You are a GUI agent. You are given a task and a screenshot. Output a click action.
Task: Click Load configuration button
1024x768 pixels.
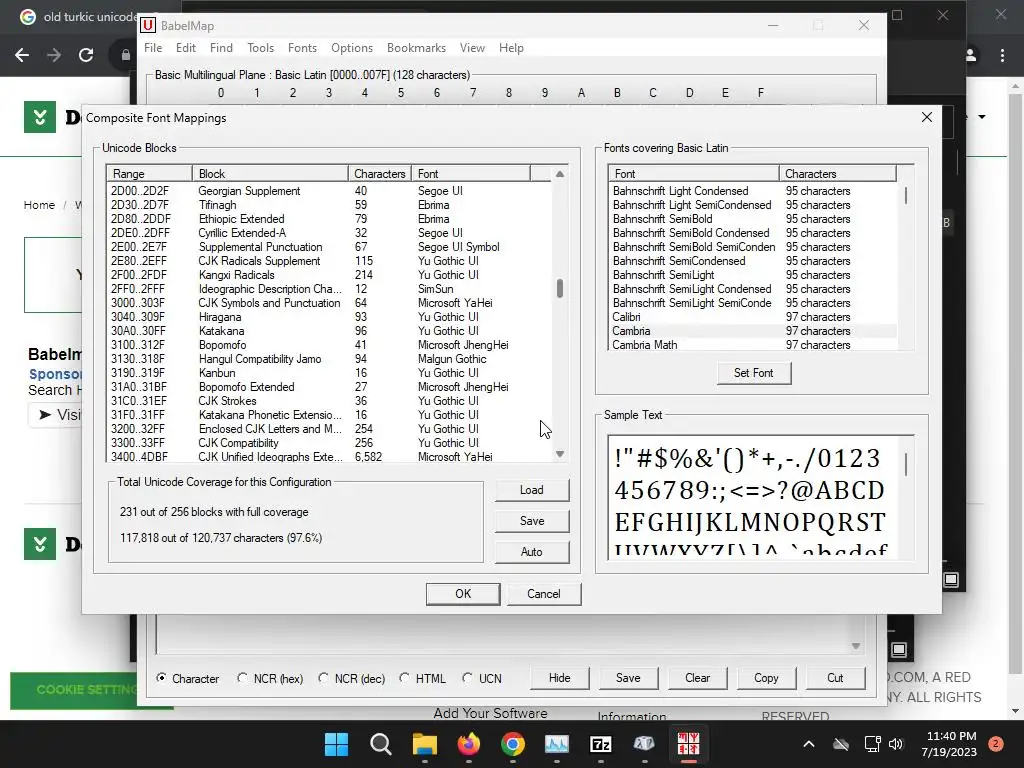532,490
